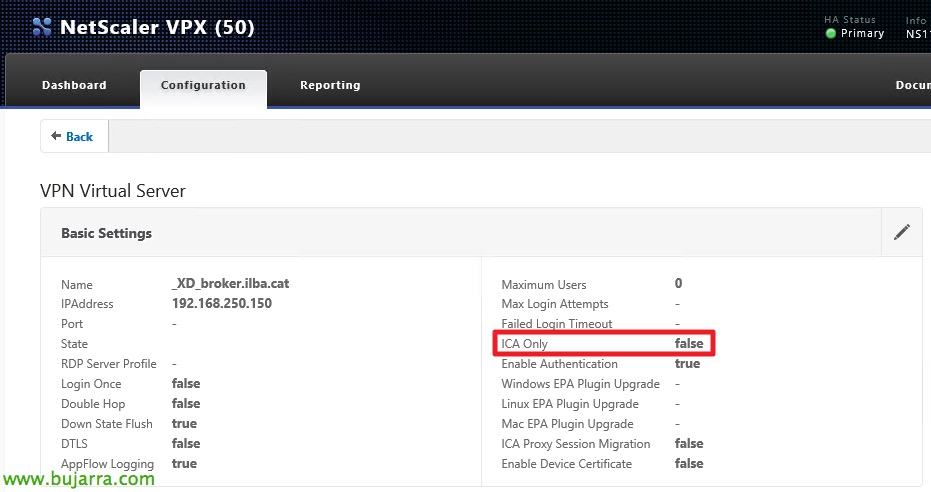Screen dimensions: 931x492
Task: Click the IP address 192.168.250.150
Action: tap(222, 303)
